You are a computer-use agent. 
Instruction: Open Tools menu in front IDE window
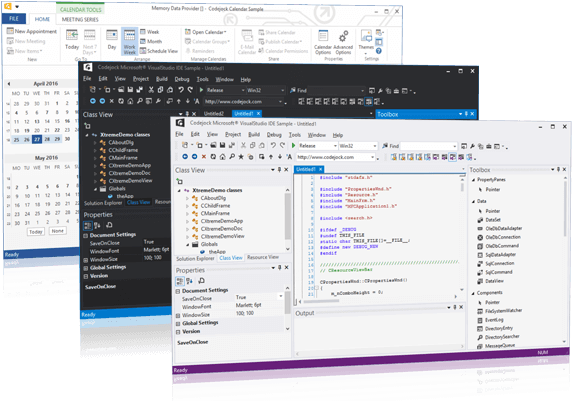[295, 135]
